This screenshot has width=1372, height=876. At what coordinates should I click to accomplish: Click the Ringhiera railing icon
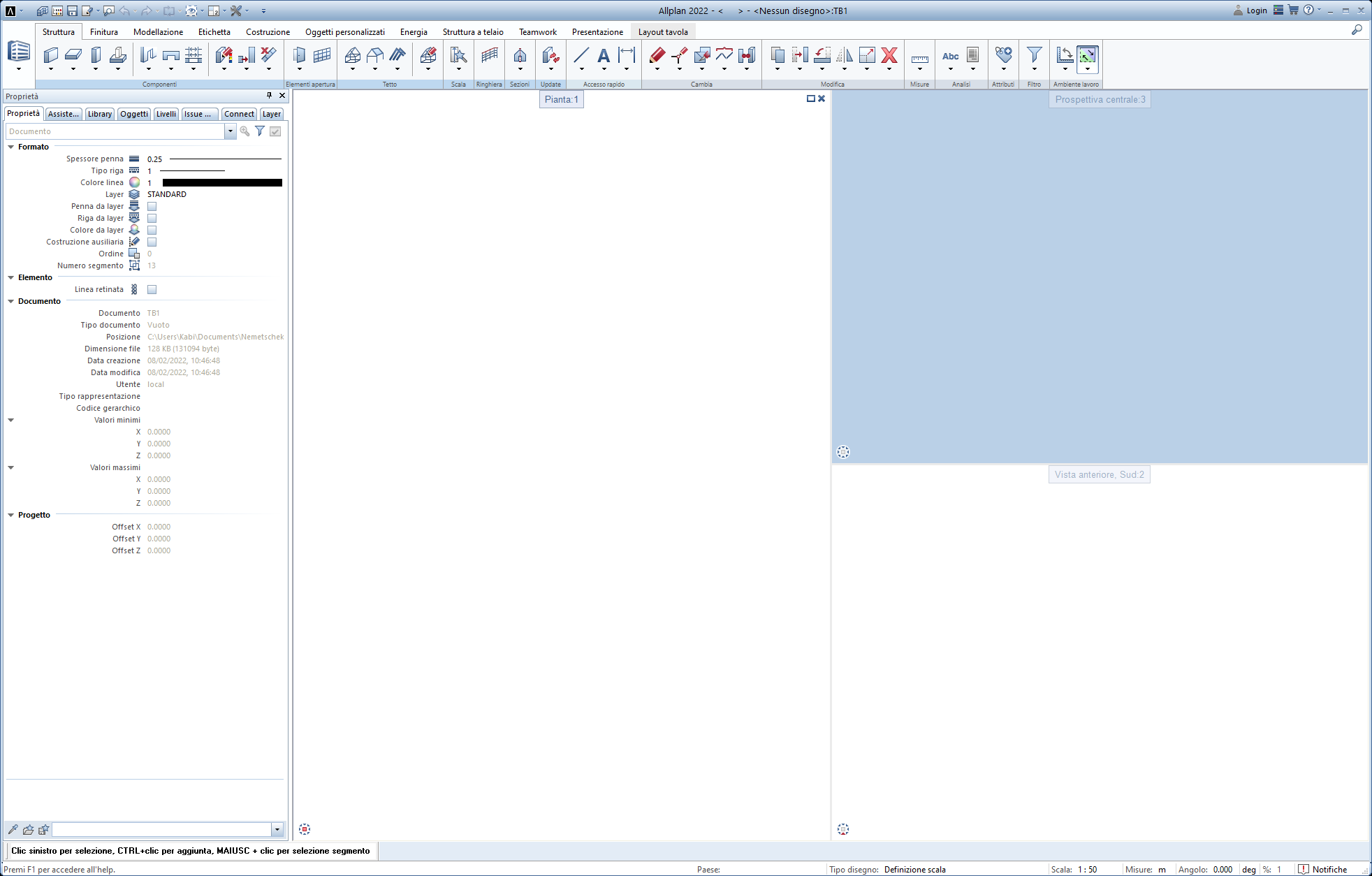pyautogui.click(x=489, y=55)
